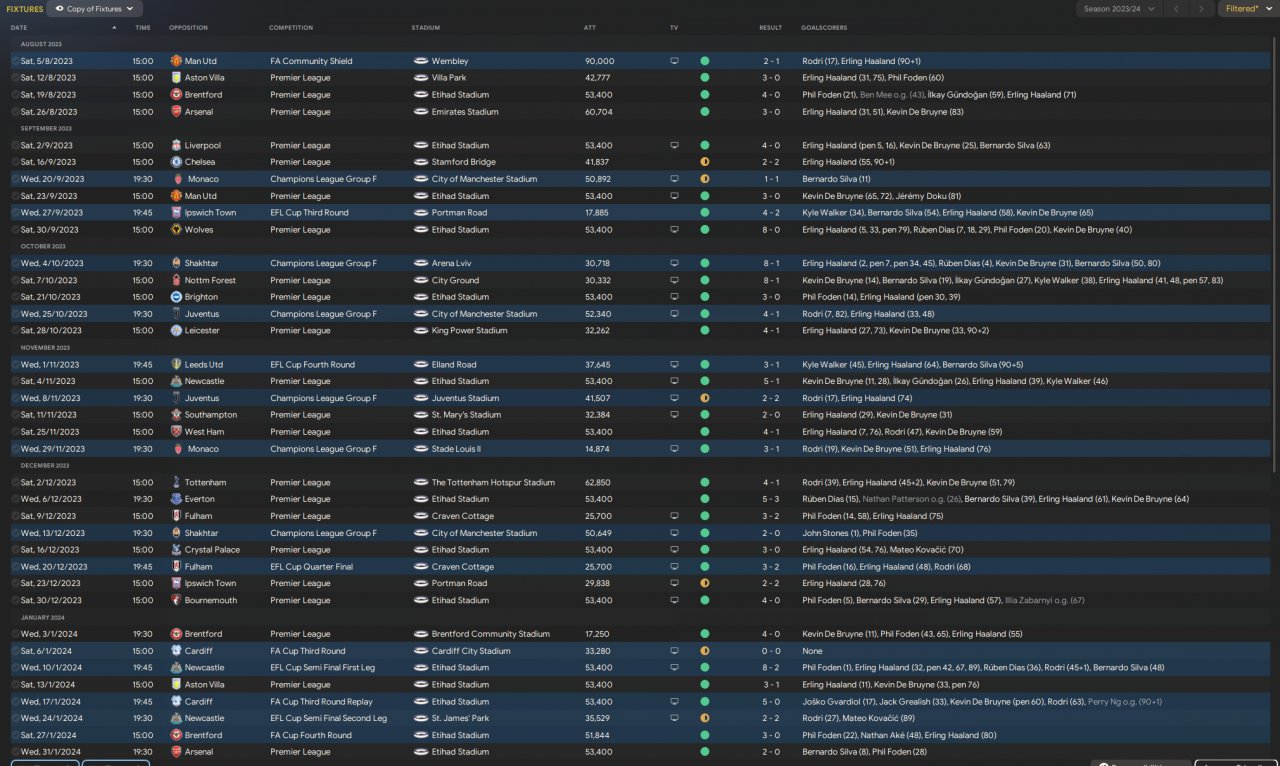Open the FA Community Shield competition link
The height and width of the screenshot is (766, 1280).
tap(311, 61)
